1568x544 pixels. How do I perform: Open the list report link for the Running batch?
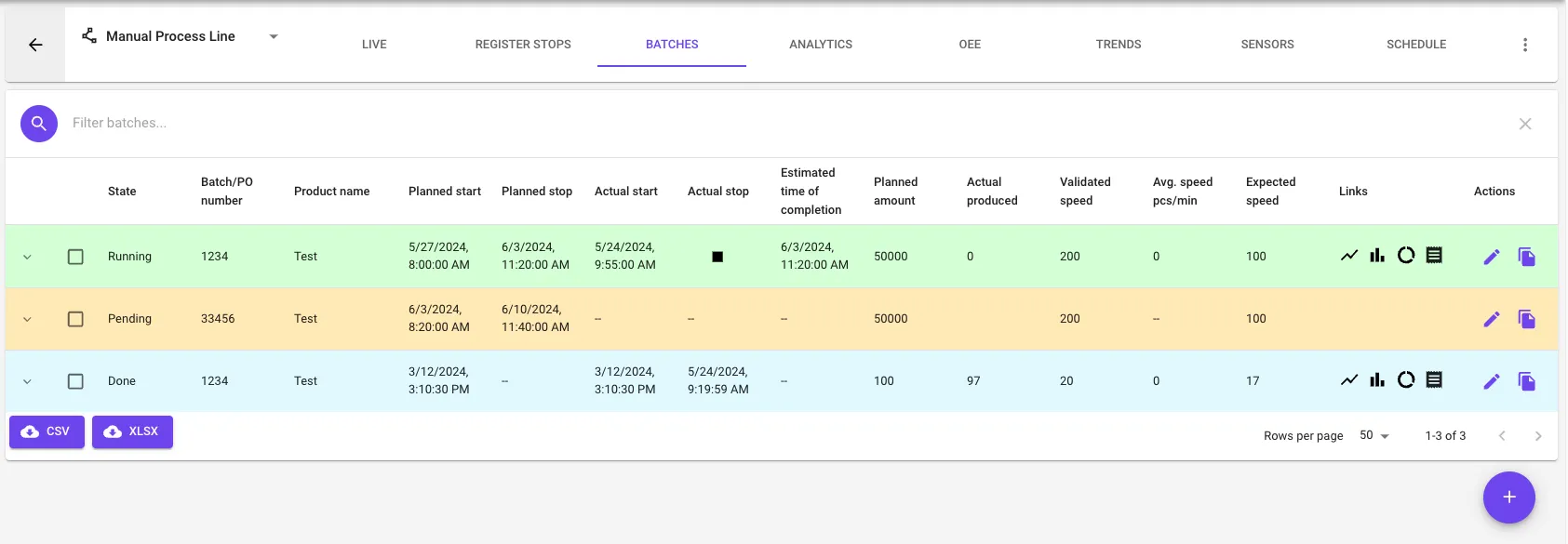(x=1434, y=255)
